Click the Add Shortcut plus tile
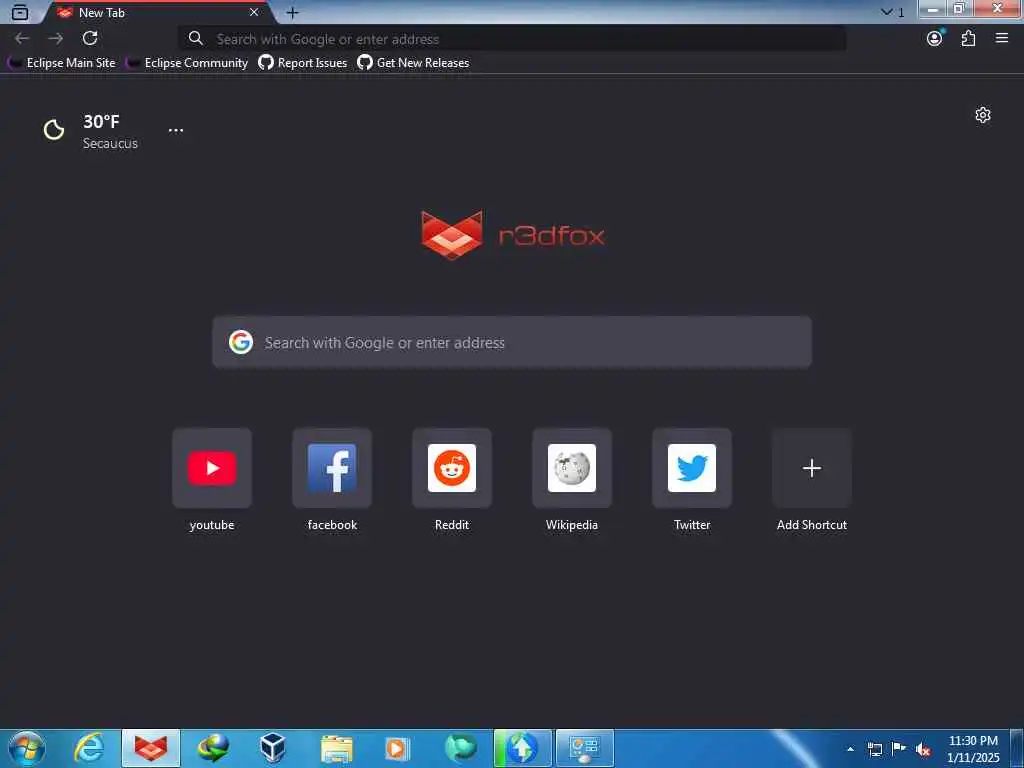 (x=812, y=468)
